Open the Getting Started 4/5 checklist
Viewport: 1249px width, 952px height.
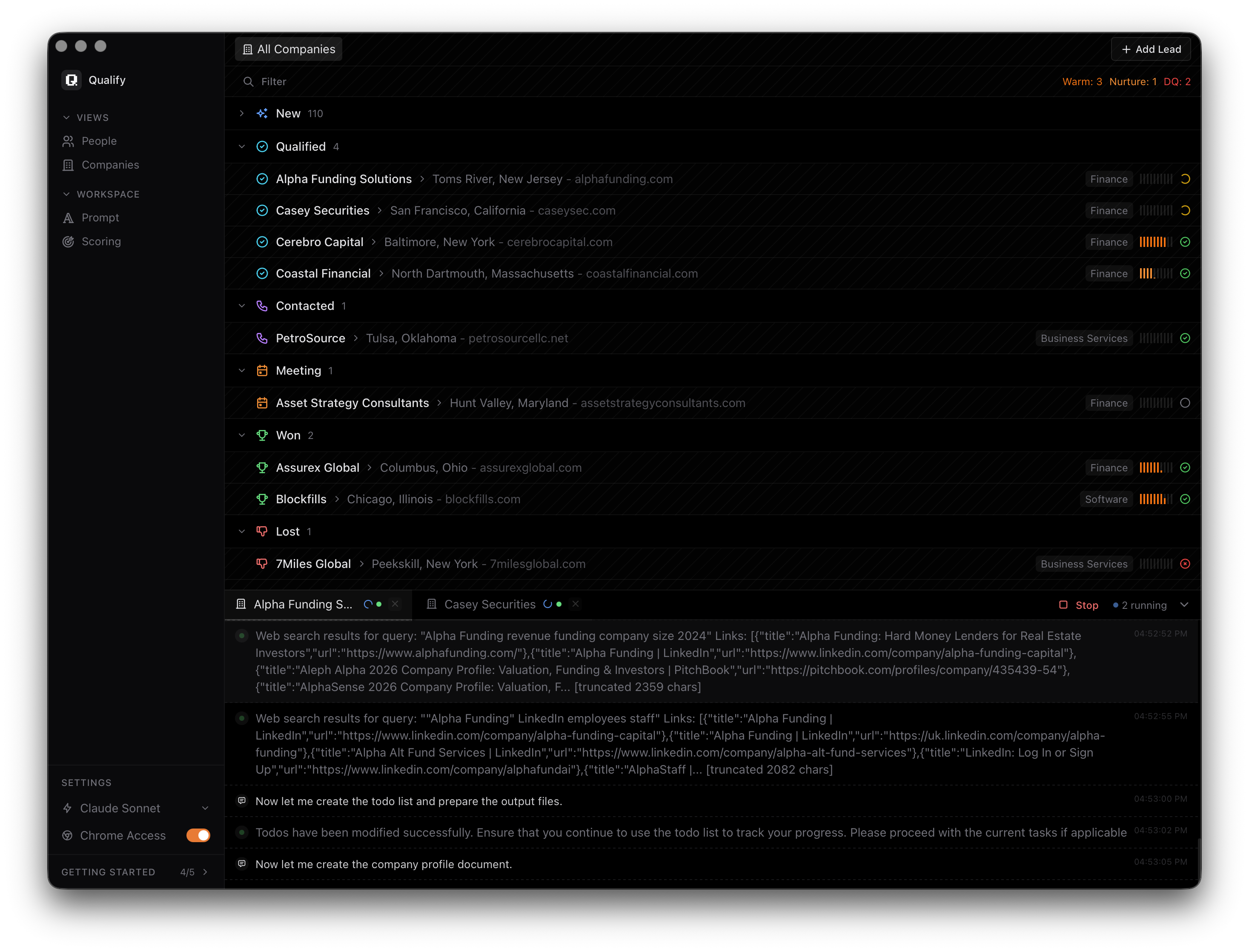[x=136, y=872]
